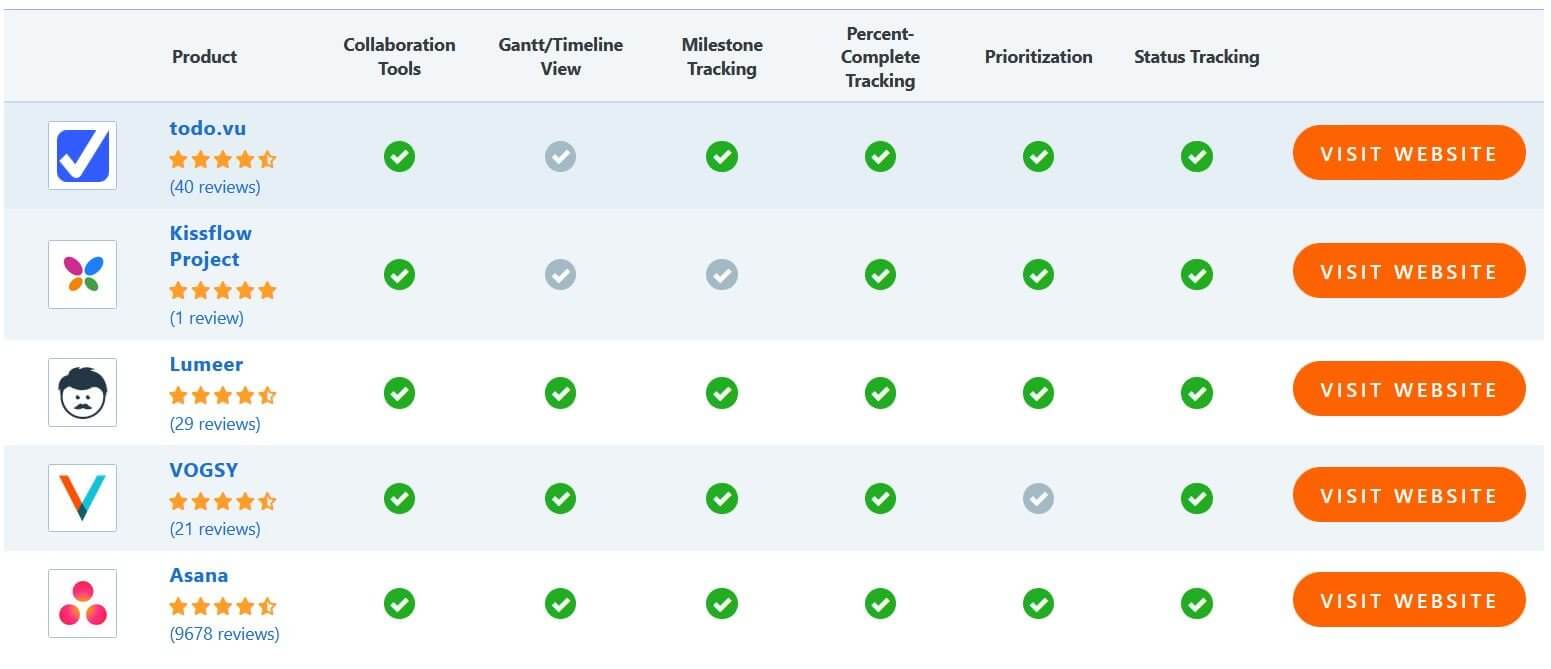Click VISIT WEBSITE for Lumeer
1551x669 pixels.
point(1408,389)
